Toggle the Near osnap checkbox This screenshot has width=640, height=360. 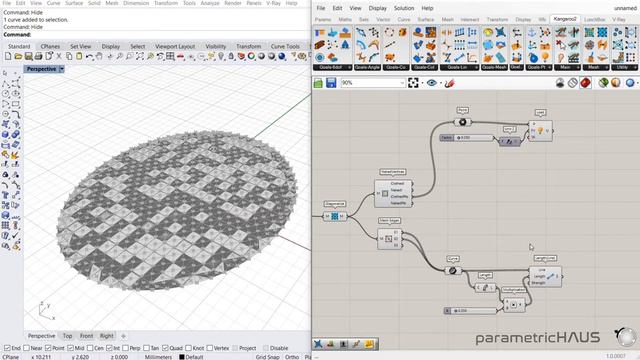click(27, 348)
